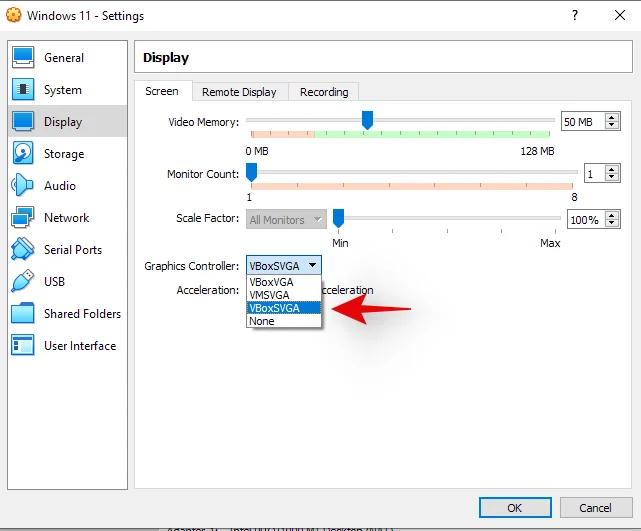Increase Scale Factor with up stepper
Image resolution: width=641 pixels, height=531 pixels.
tap(612, 215)
